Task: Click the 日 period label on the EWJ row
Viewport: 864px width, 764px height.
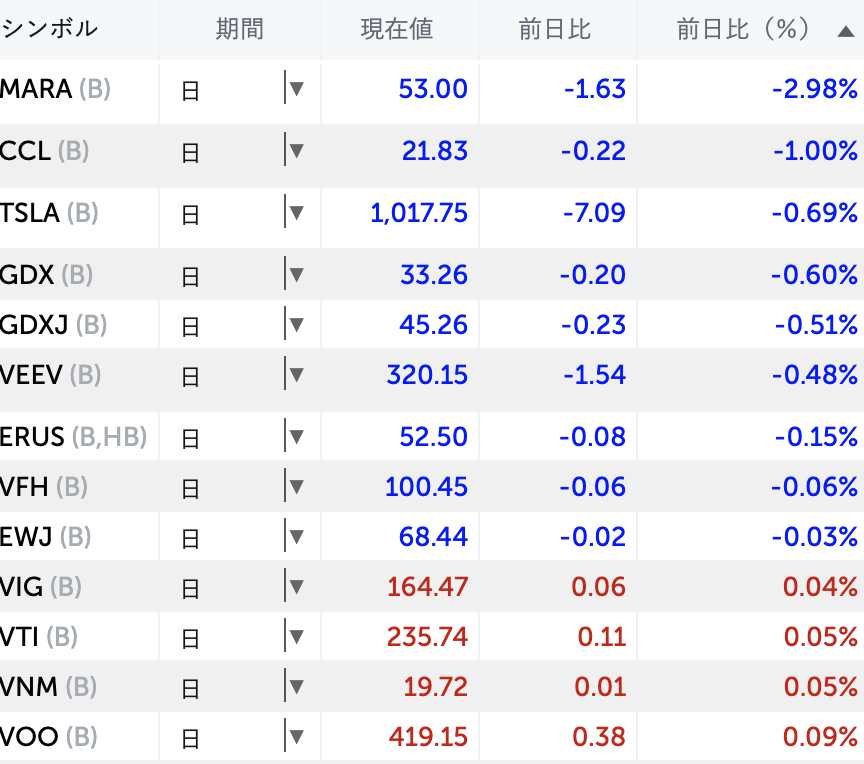Action: (x=190, y=536)
